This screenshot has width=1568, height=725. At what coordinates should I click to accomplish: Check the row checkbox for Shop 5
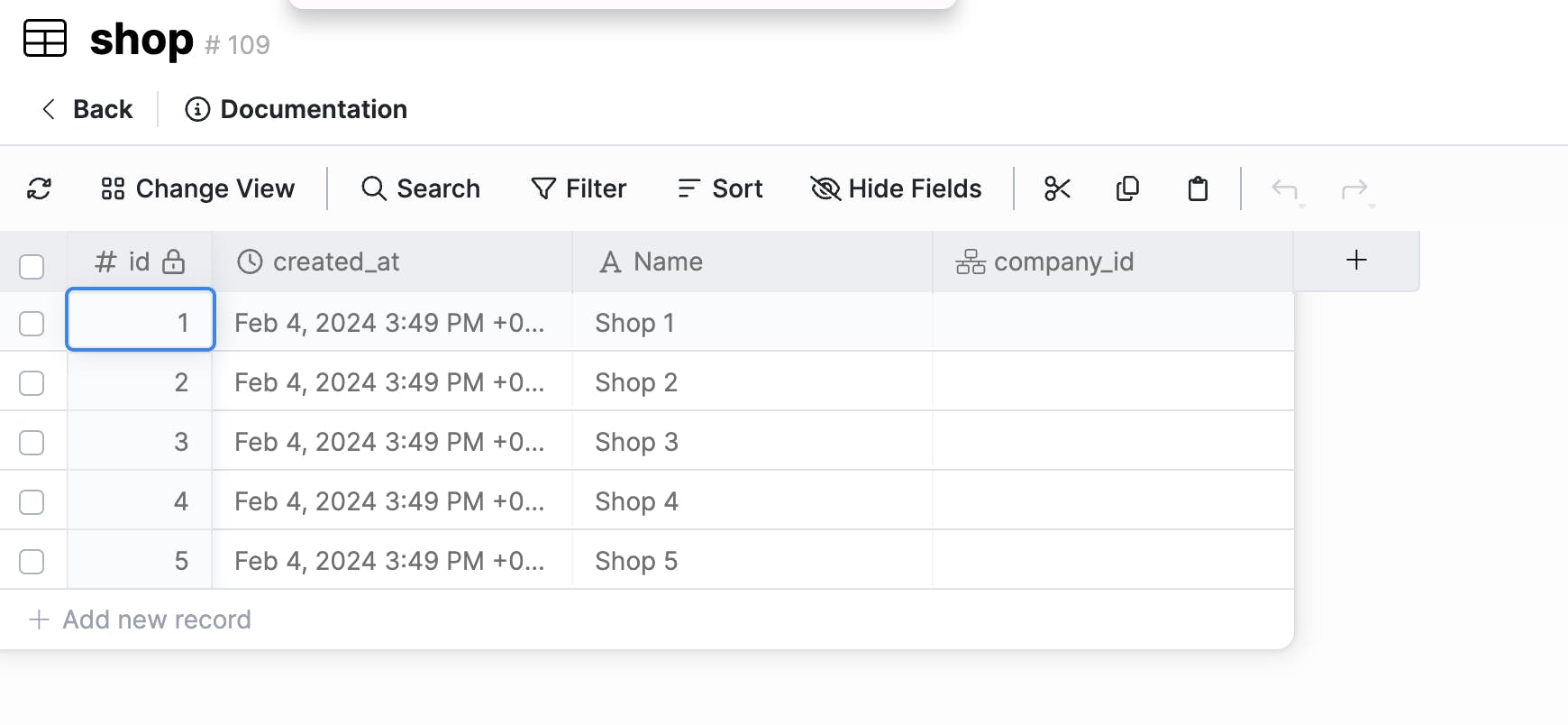32,562
